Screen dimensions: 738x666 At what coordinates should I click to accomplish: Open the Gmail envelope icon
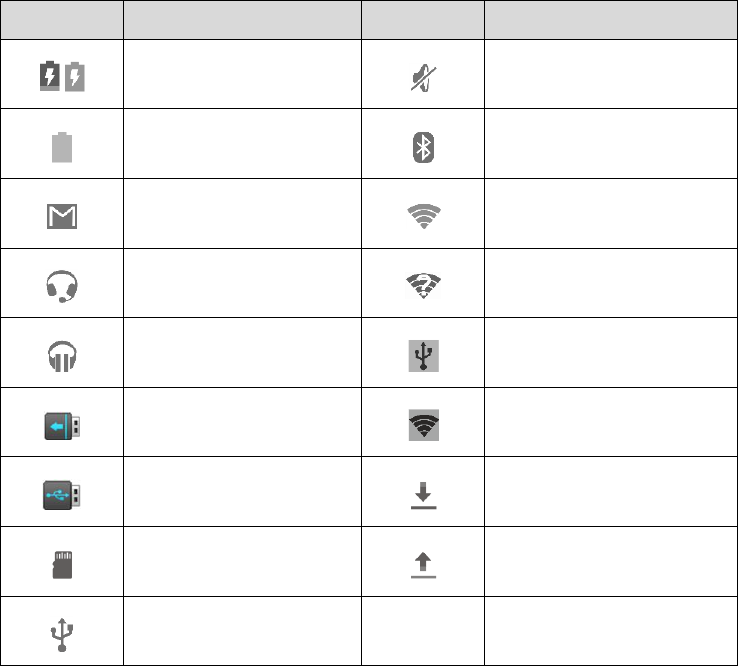(61, 216)
